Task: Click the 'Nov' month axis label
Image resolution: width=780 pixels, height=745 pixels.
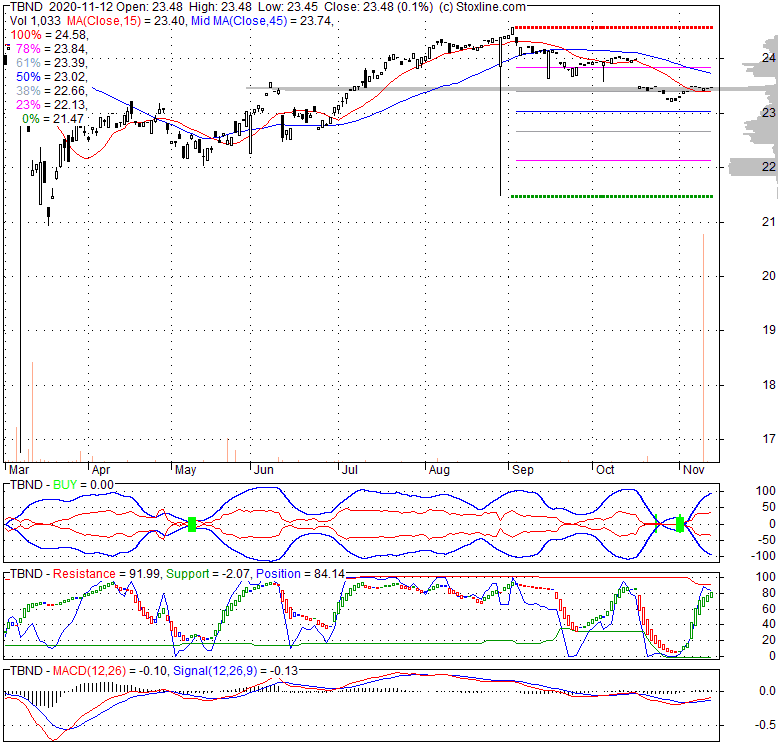Action: (x=694, y=470)
